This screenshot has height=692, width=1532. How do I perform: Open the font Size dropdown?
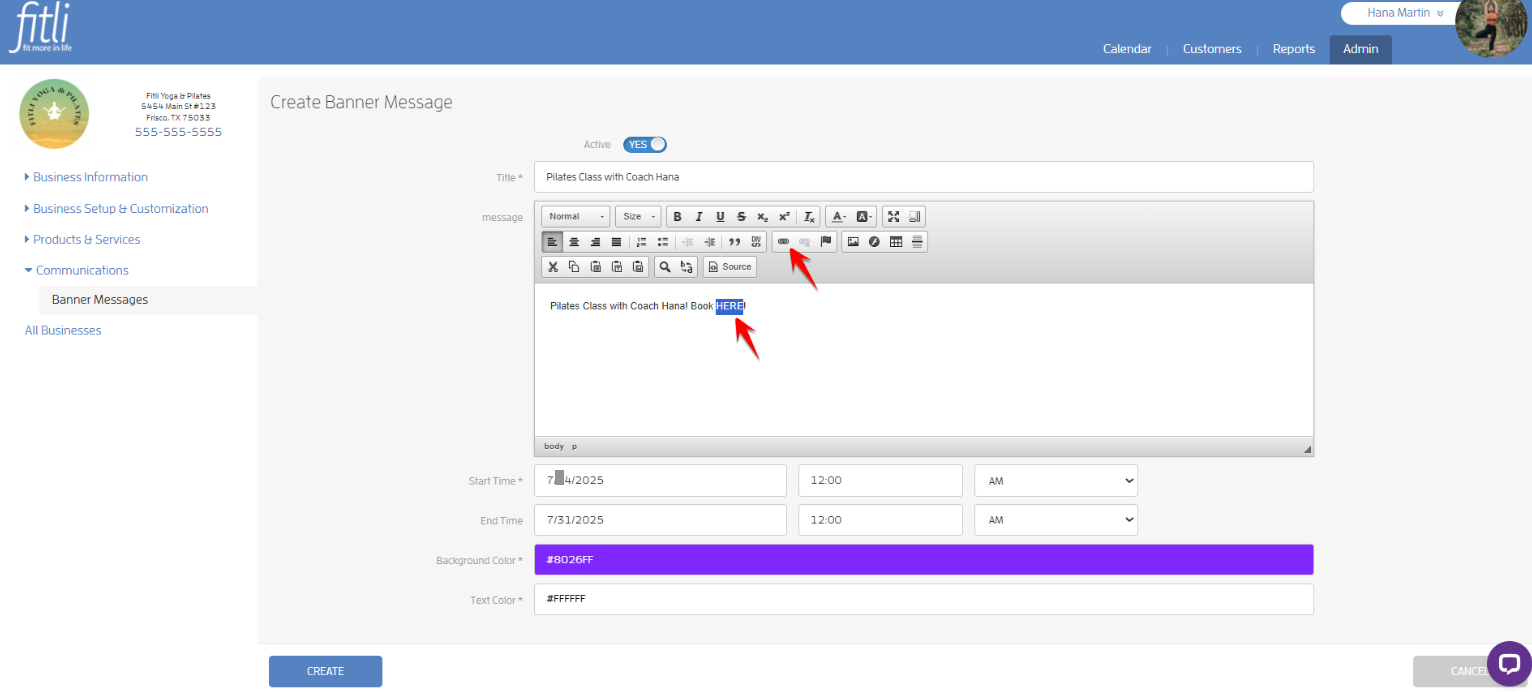tap(638, 216)
